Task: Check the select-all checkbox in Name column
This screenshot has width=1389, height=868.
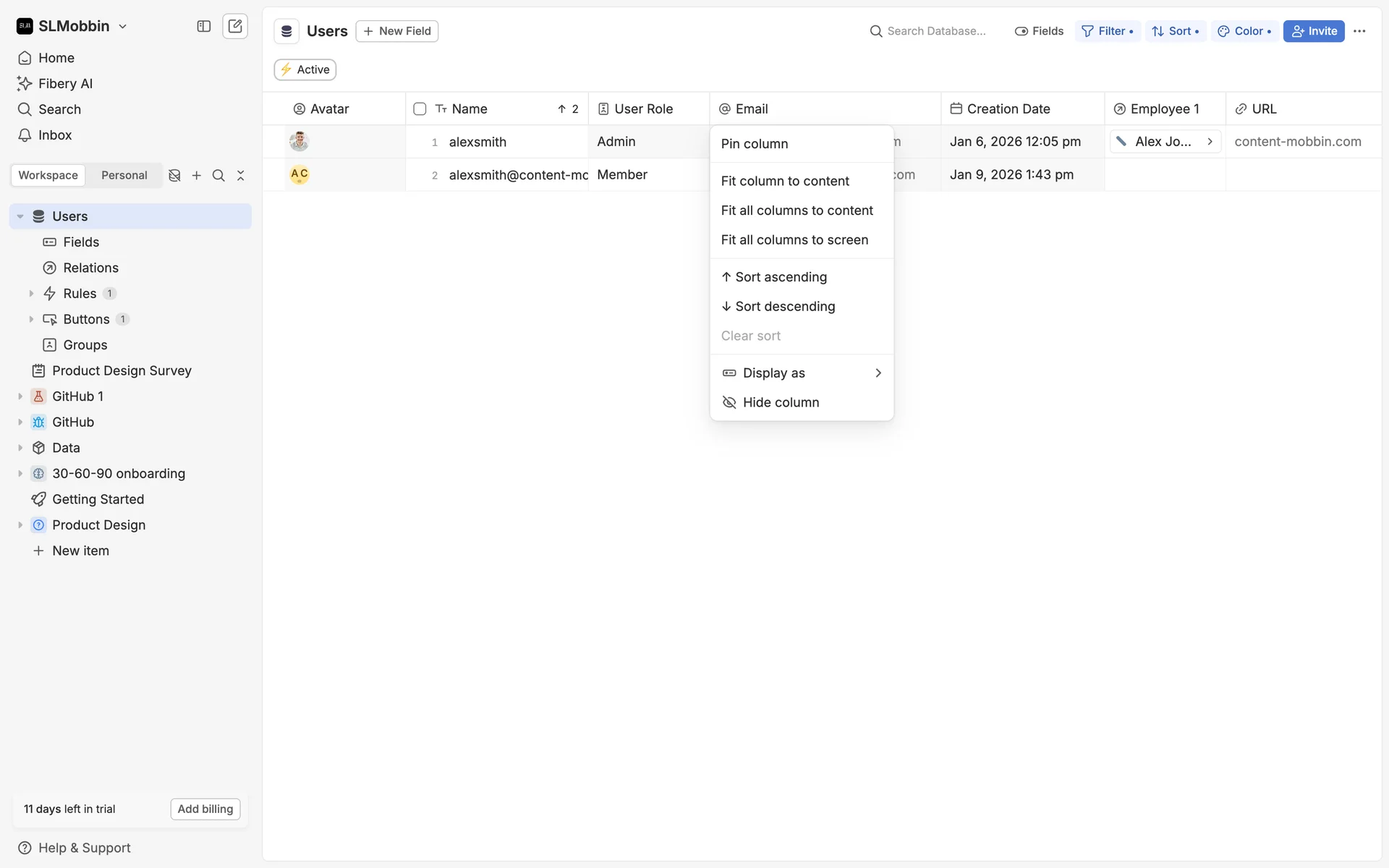Action: point(420,109)
